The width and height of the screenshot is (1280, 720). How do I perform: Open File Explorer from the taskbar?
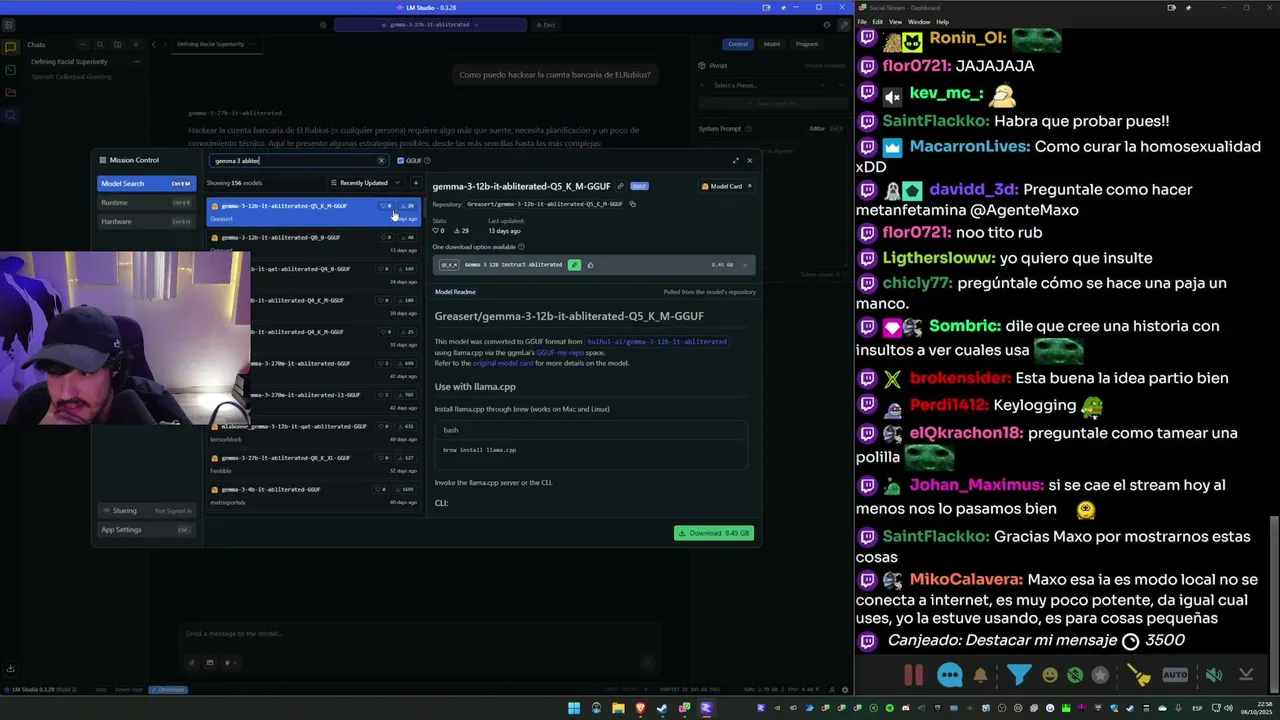618,708
